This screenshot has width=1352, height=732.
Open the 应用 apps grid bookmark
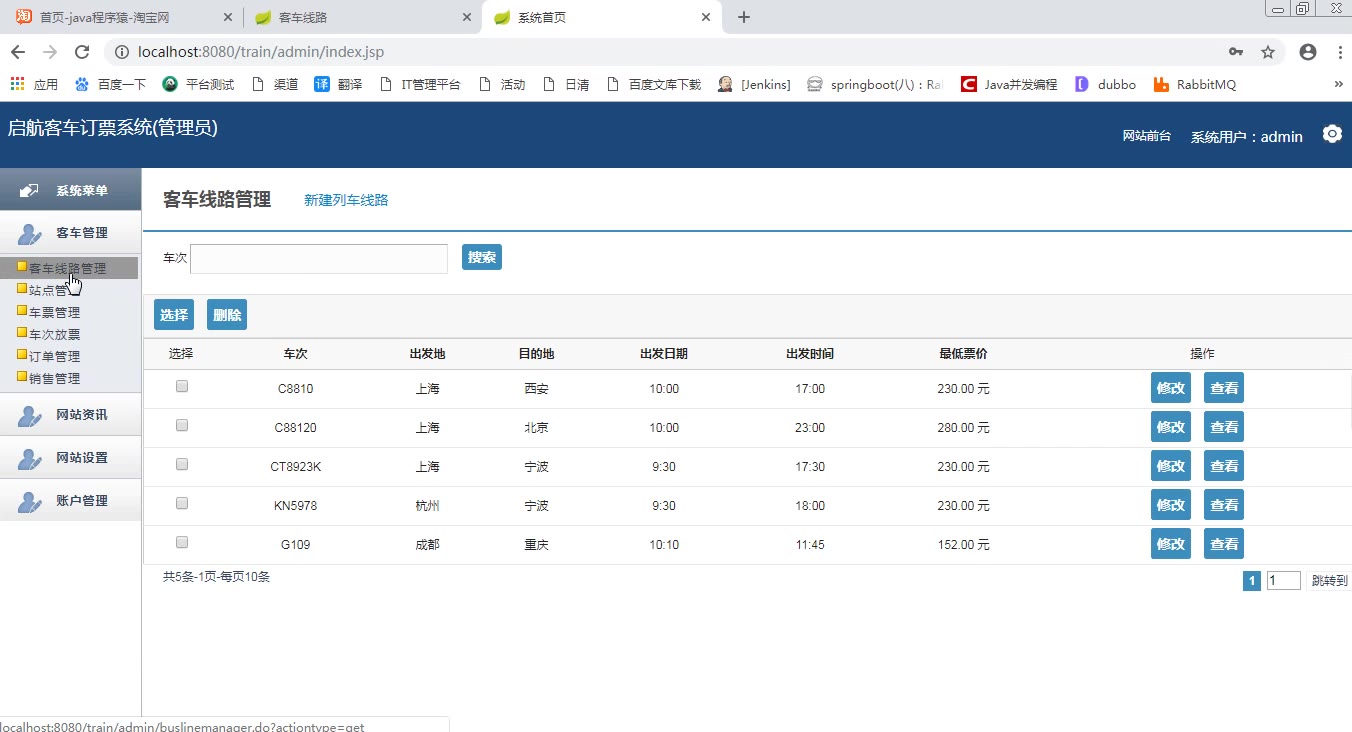[x=34, y=85]
